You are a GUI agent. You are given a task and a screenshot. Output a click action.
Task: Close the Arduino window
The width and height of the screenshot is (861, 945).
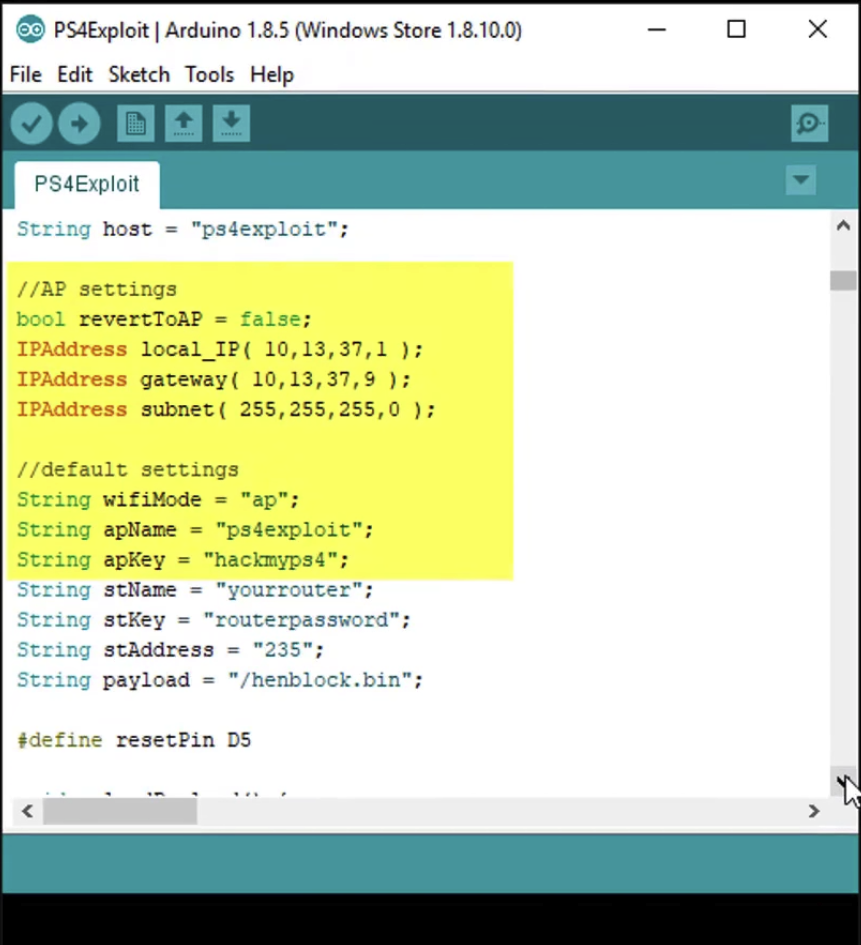point(818,29)
